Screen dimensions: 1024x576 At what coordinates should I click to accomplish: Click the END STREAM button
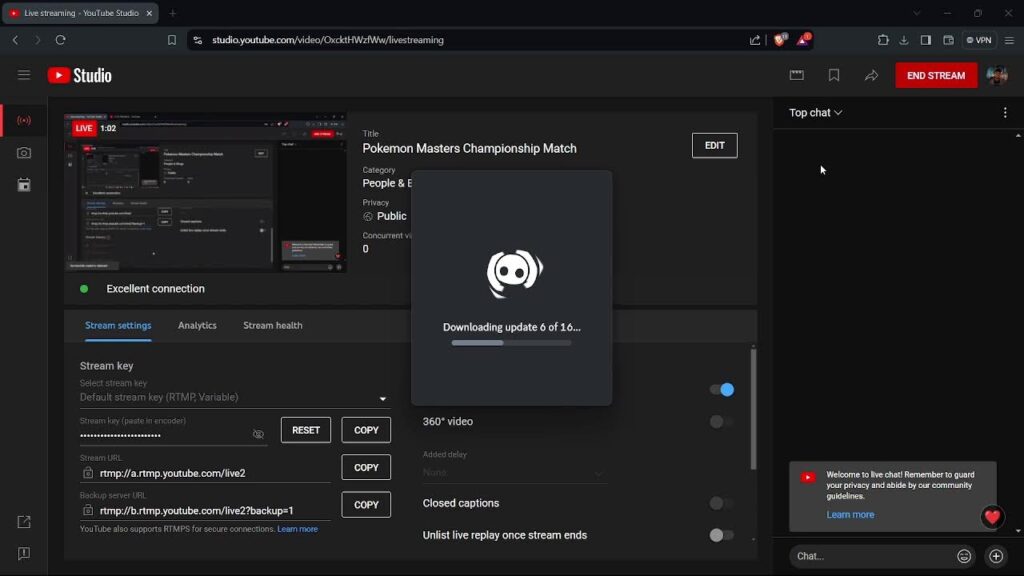tap(935, 75)
